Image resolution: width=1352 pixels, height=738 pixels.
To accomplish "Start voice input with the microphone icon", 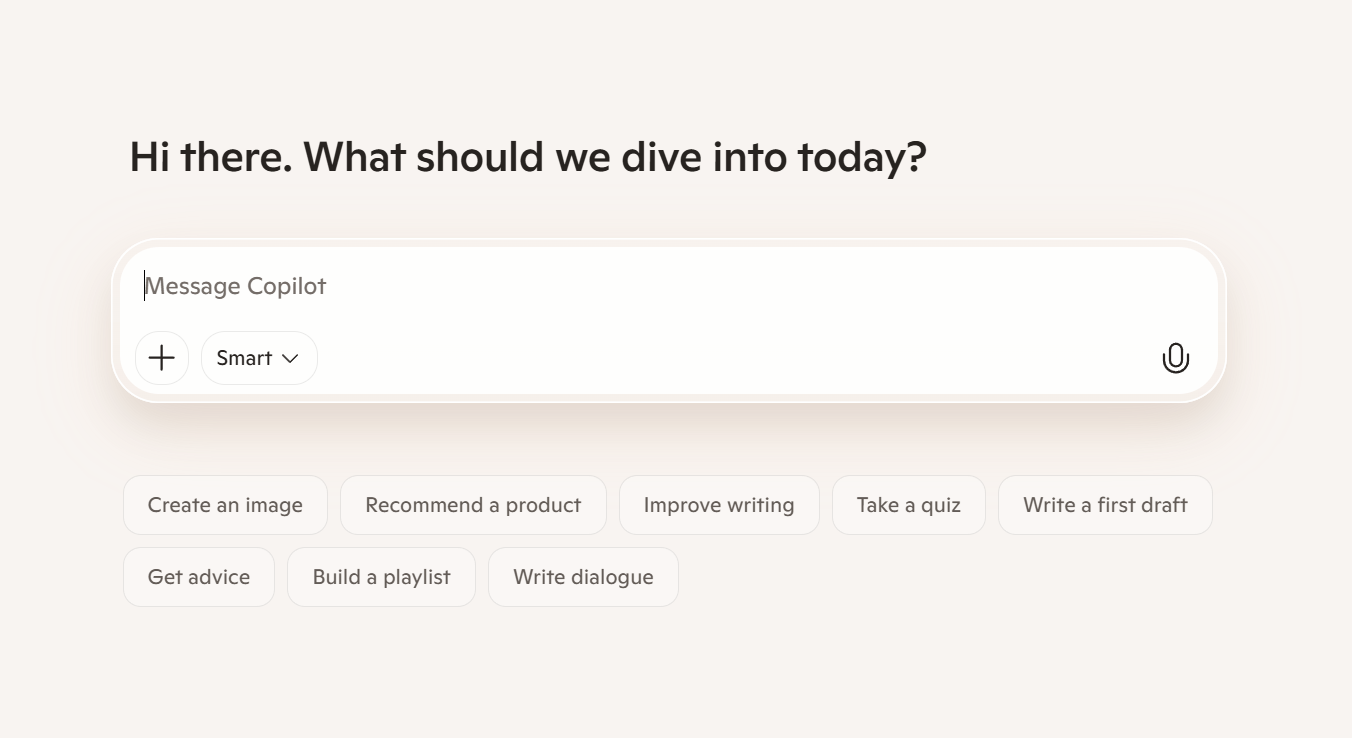I will (1176, 358).
